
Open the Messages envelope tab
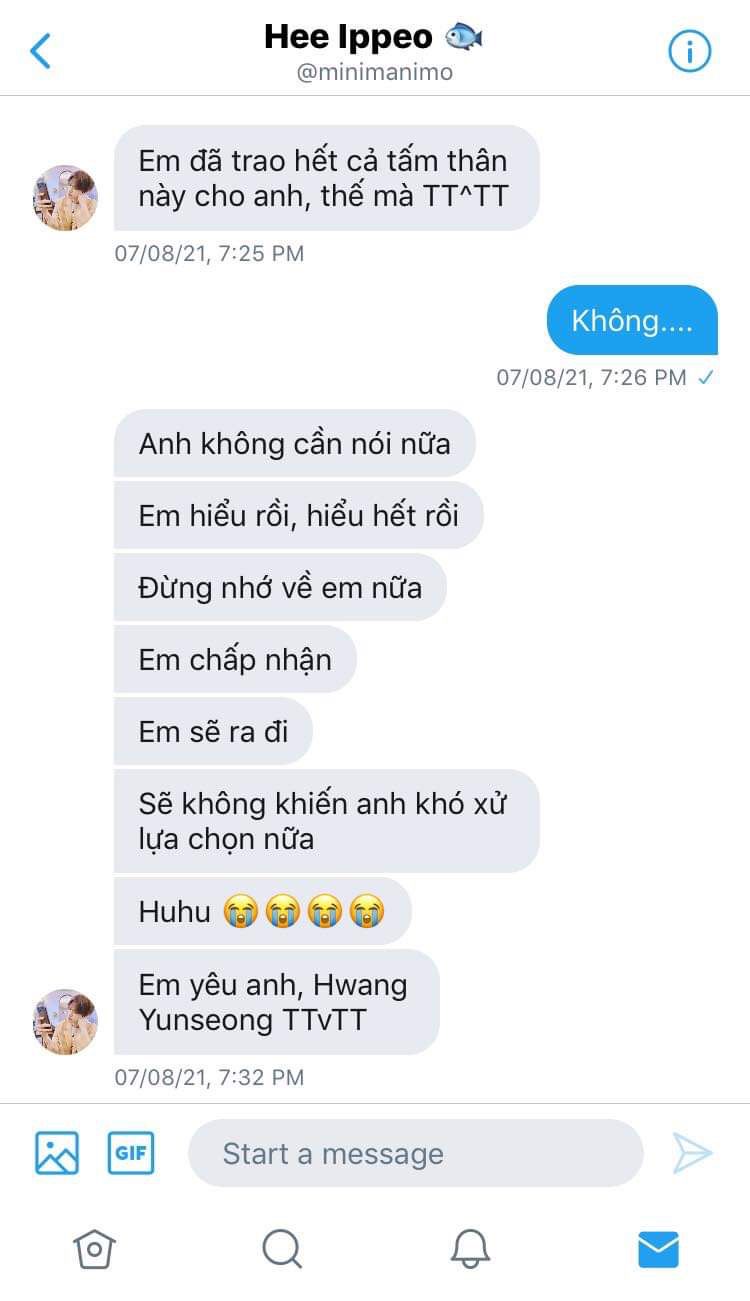coord(658,1248)
